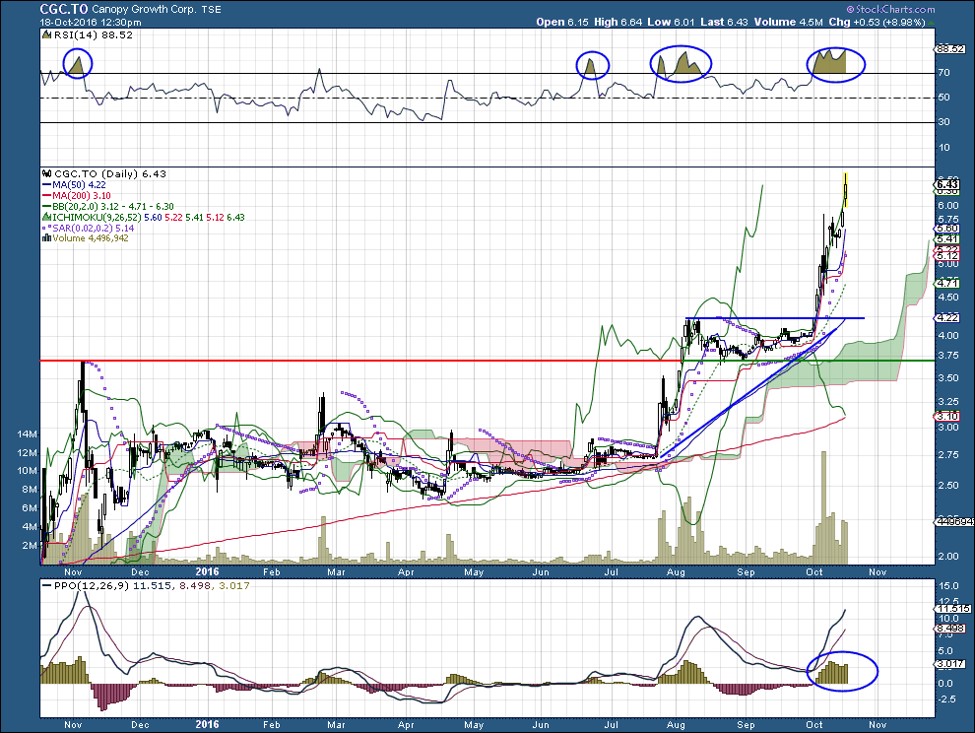Click the 5.60 price tag on axis
Screen dimensions: 975x733
click(x=947, y=229)
